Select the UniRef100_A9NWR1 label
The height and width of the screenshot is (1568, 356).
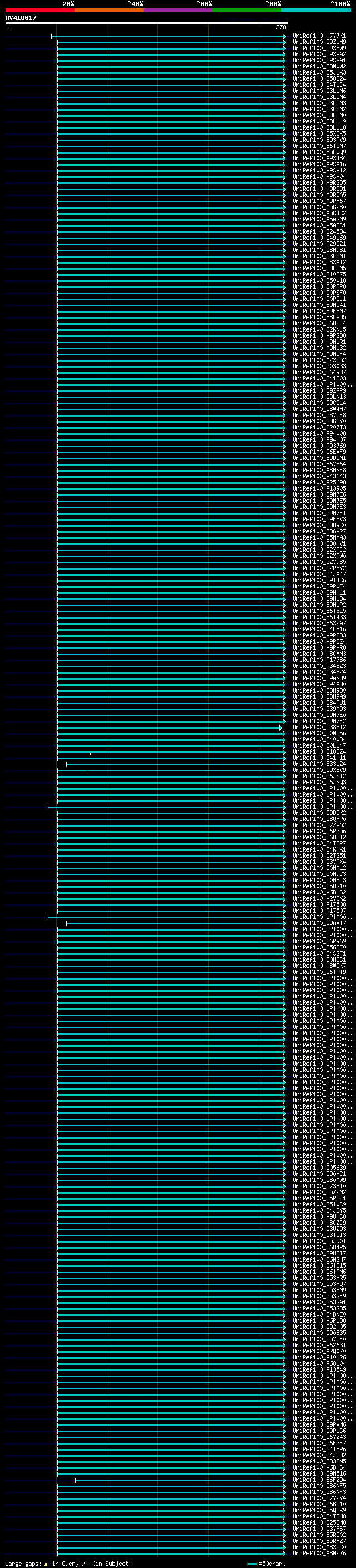point(319,342)
